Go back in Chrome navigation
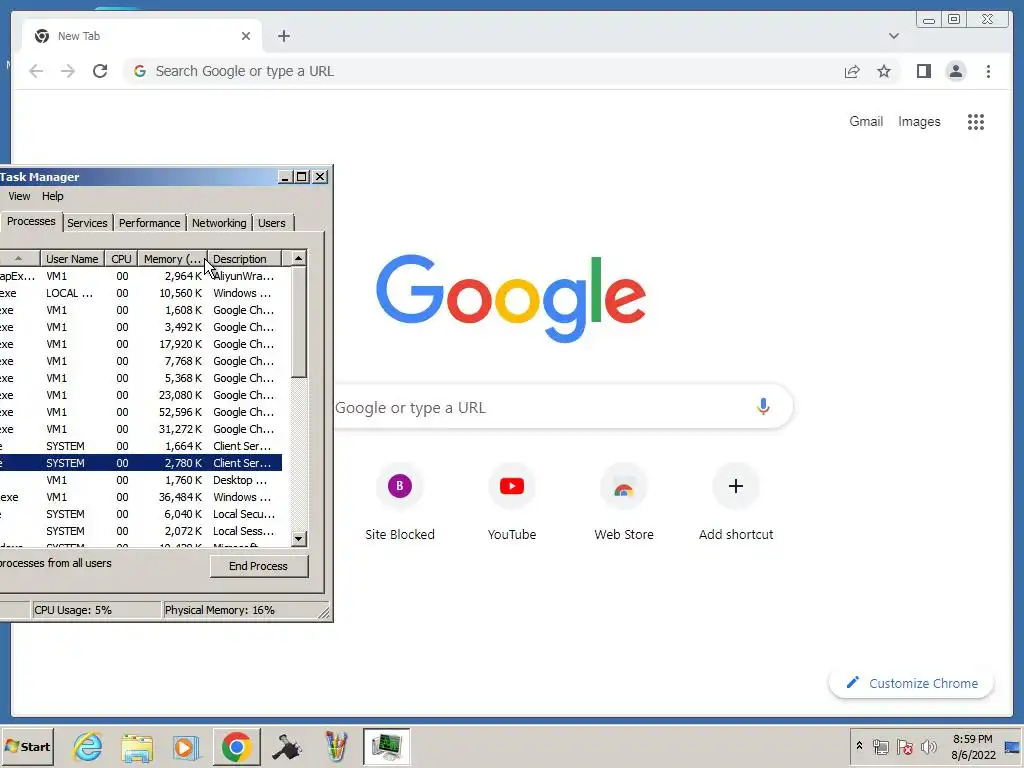1024x768 pixels. (x=36, y=71)
